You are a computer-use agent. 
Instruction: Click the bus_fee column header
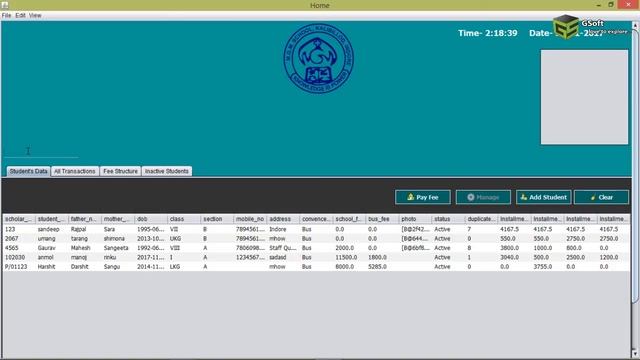point(382,219)
